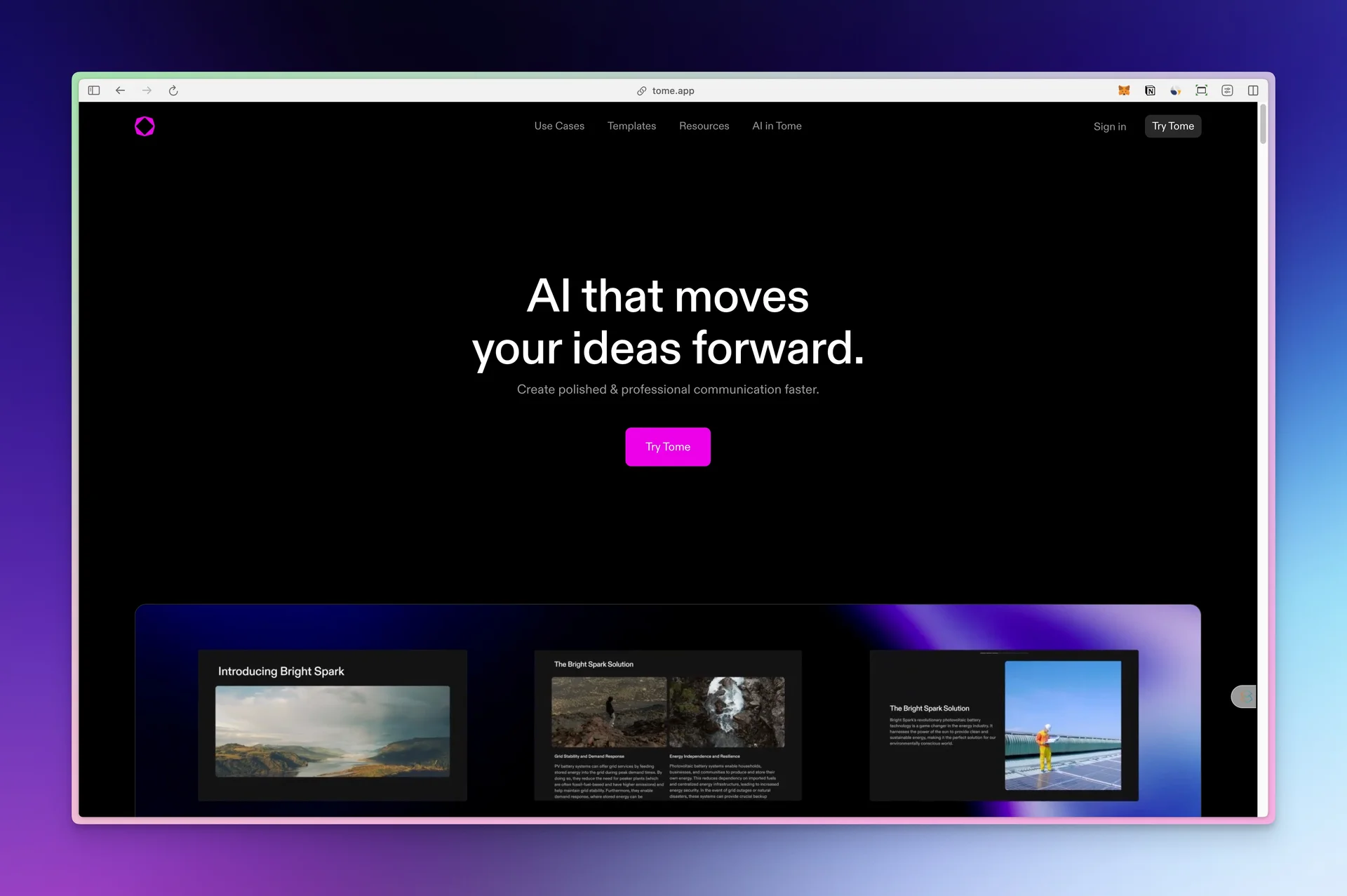
Task: Open the MetaMask fox extension
Action: coord(1124,91)
